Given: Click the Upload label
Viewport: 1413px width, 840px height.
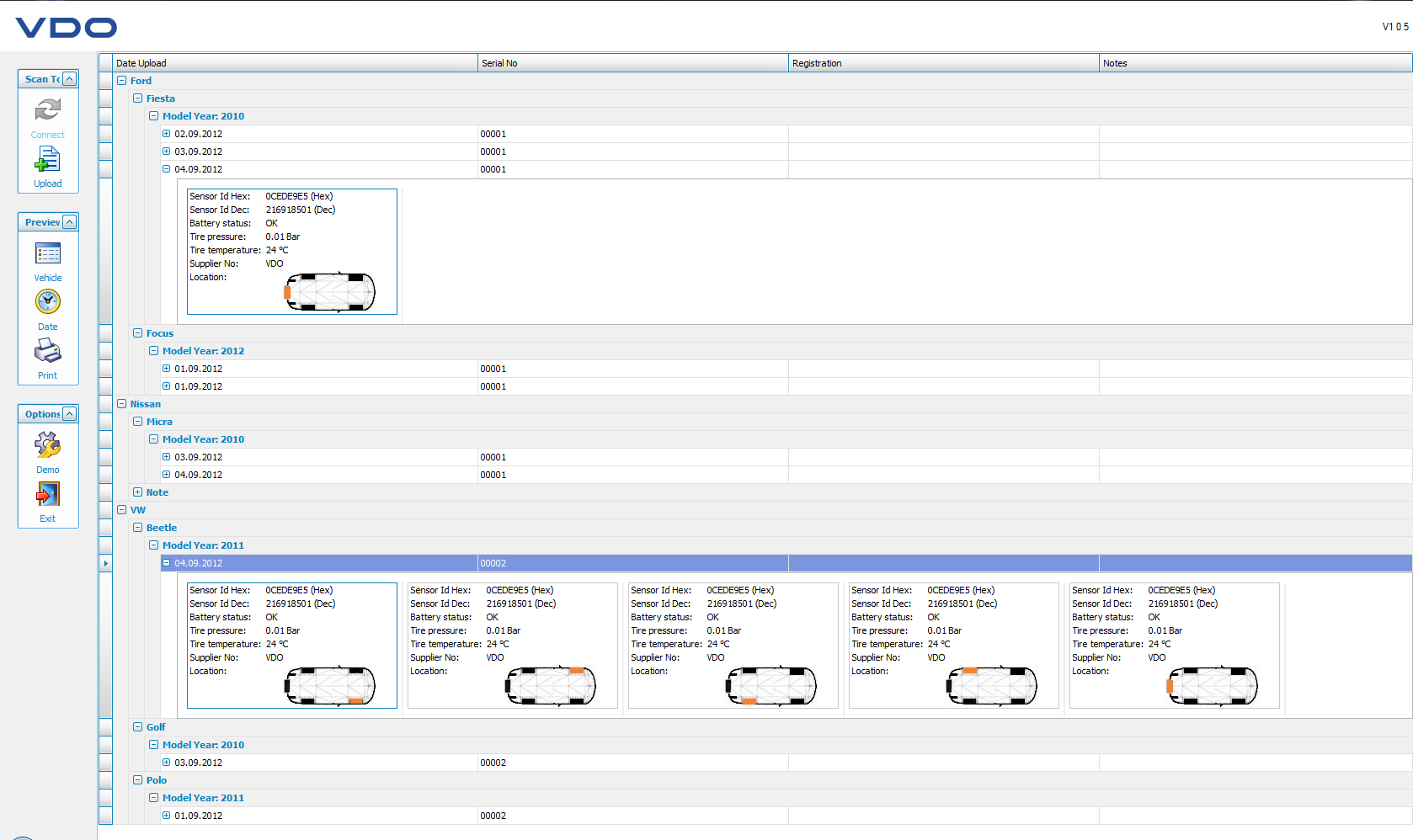Looking at the screenshot, I should [x=48, y=183].
